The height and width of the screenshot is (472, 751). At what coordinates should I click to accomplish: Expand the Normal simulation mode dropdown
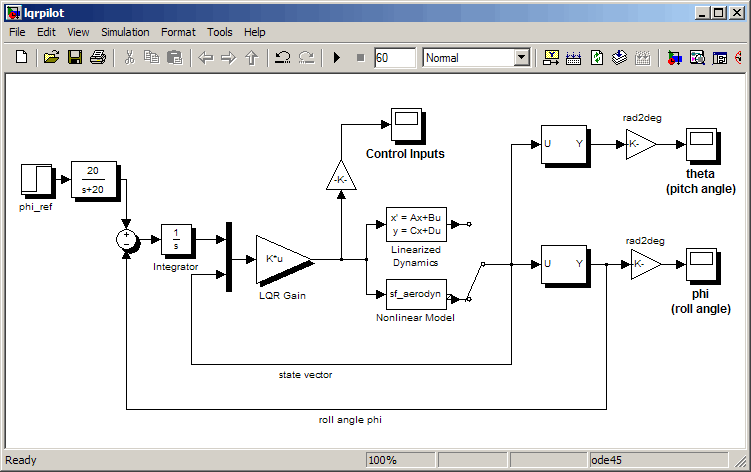click(x=521, y=58)
